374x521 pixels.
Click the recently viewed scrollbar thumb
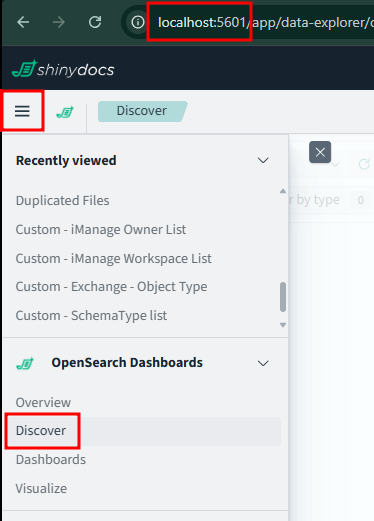283,297
